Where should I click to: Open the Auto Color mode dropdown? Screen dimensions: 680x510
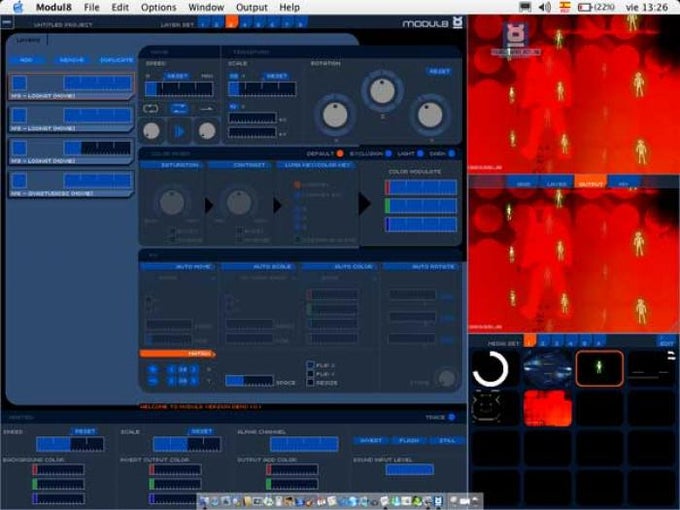[341, 278]
